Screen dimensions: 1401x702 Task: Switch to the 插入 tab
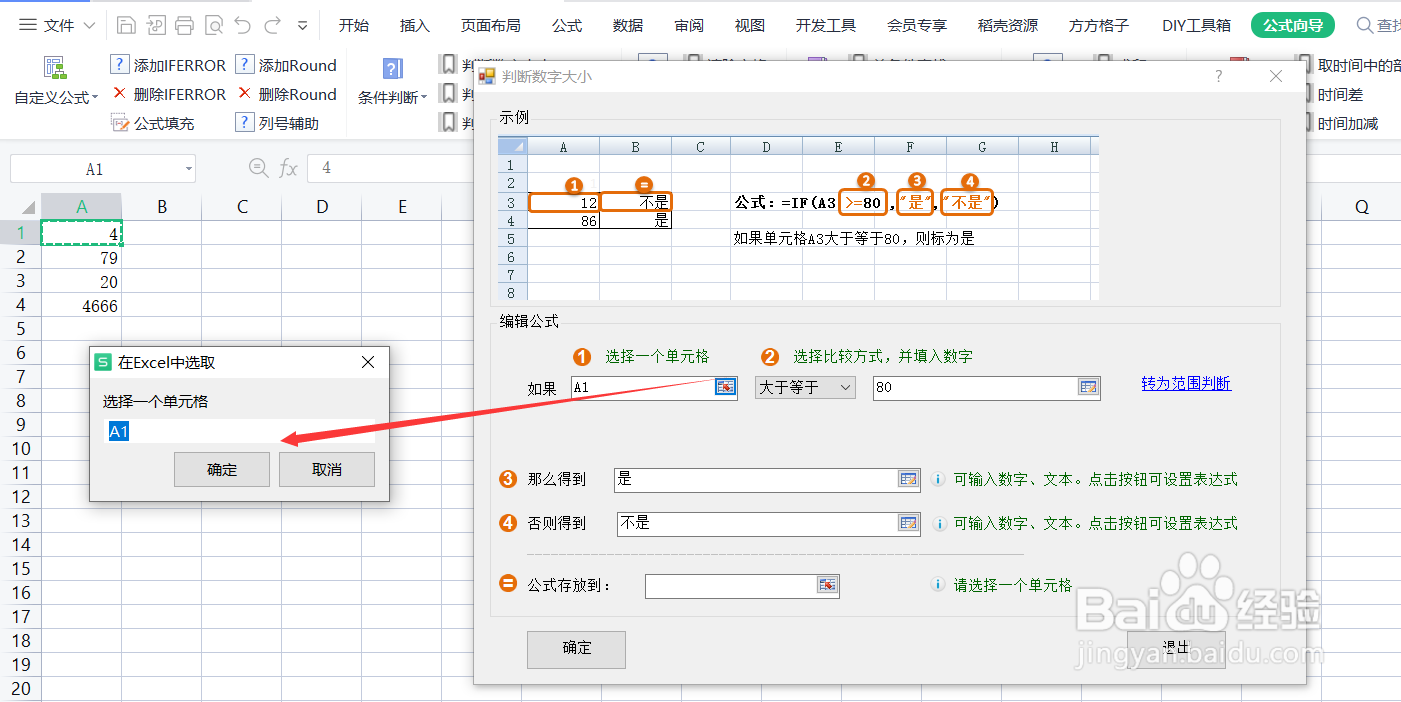pos(414,25)
